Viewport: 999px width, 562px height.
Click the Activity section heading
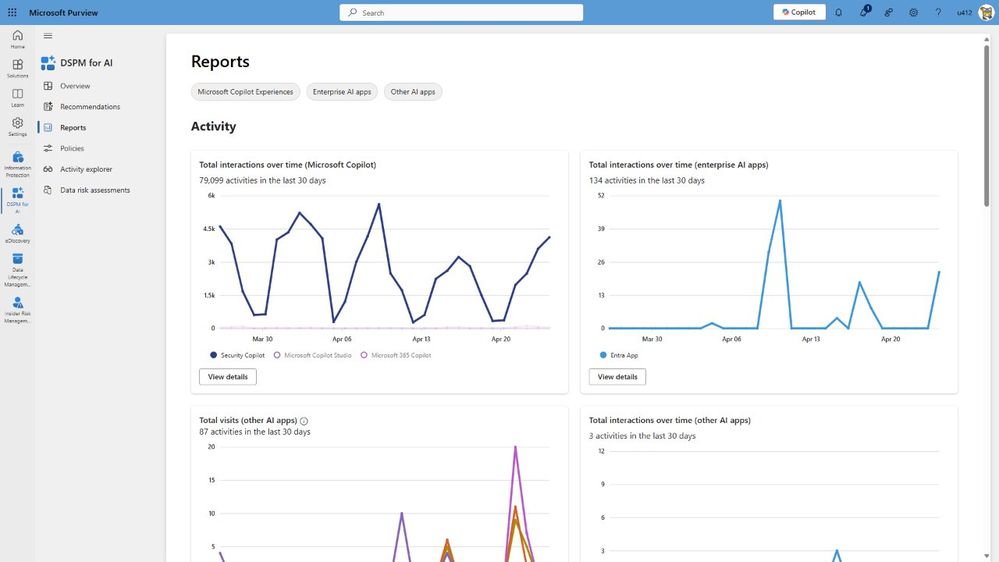click(213, 126)
